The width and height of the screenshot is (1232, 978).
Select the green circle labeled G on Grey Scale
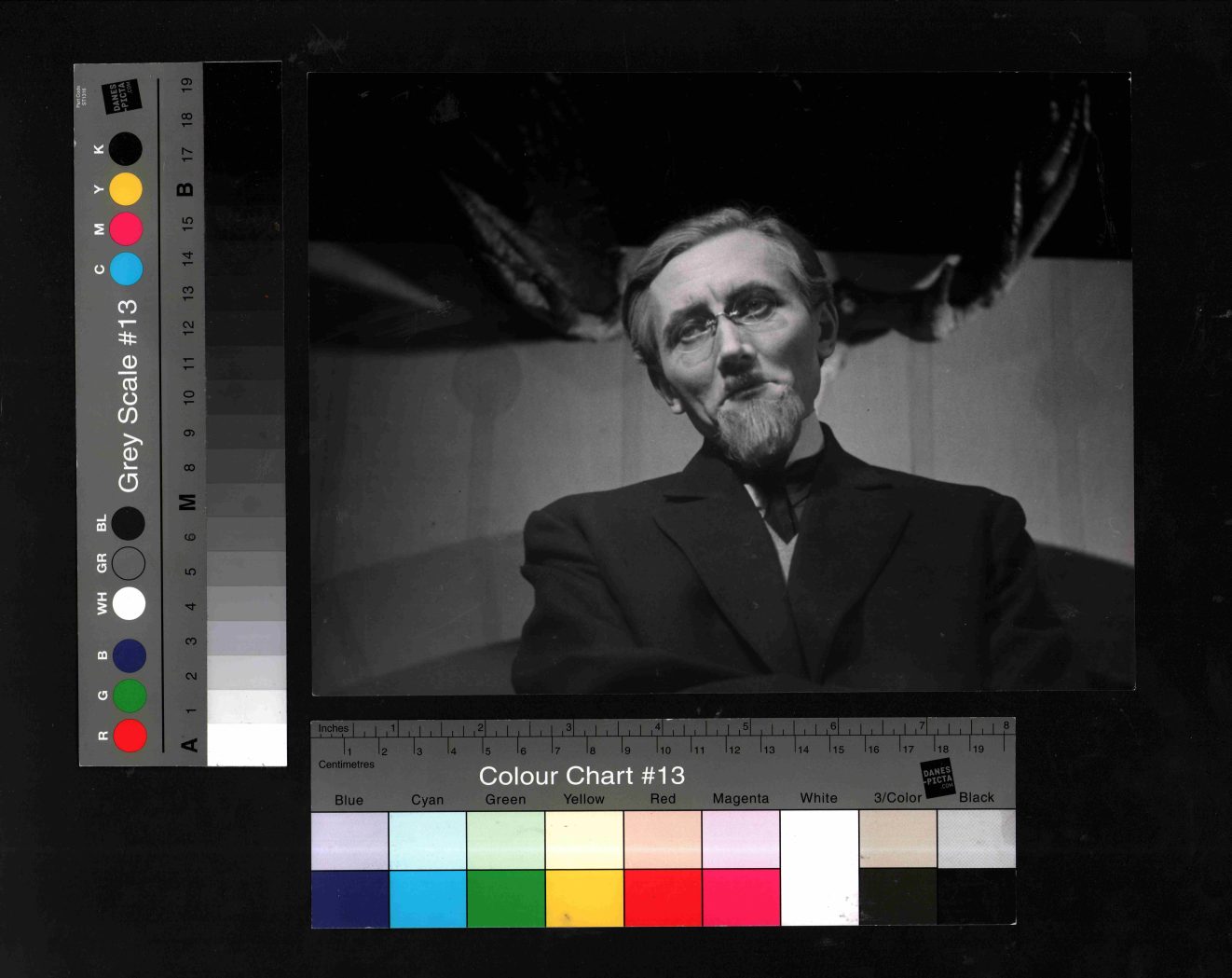click(x=130, y=696)
